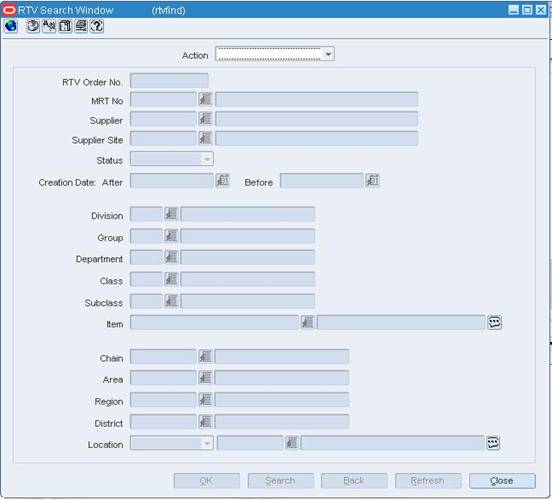This screenshot has width=552, height=500.
Task: Open the Chain list of values
Action: click(205, 357)
